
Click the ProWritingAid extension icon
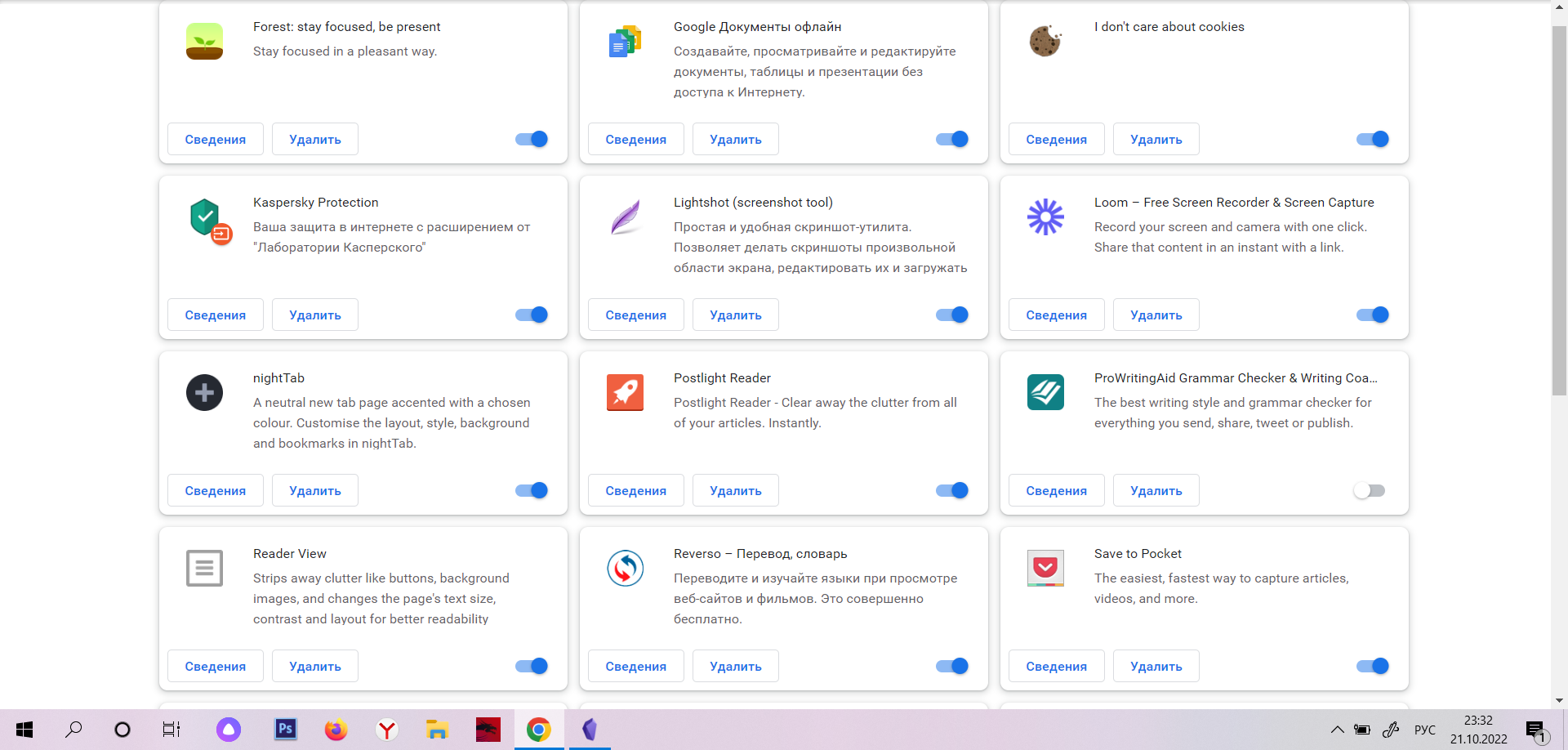click(1045, 393)
